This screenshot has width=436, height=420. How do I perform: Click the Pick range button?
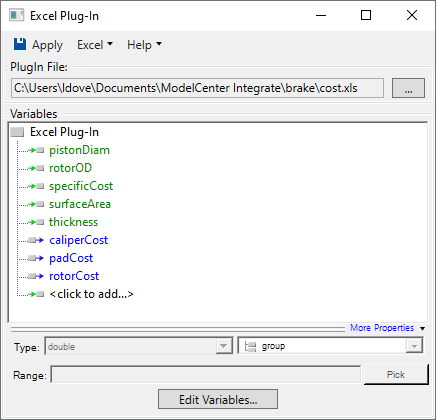pos(396,375)
